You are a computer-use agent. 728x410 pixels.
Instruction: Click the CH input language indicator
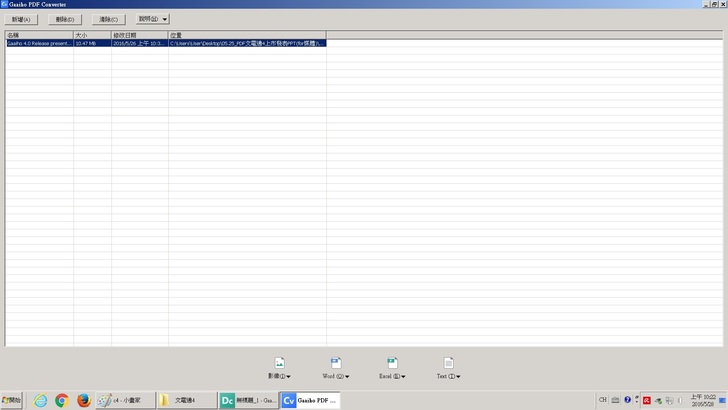(603, 400)
